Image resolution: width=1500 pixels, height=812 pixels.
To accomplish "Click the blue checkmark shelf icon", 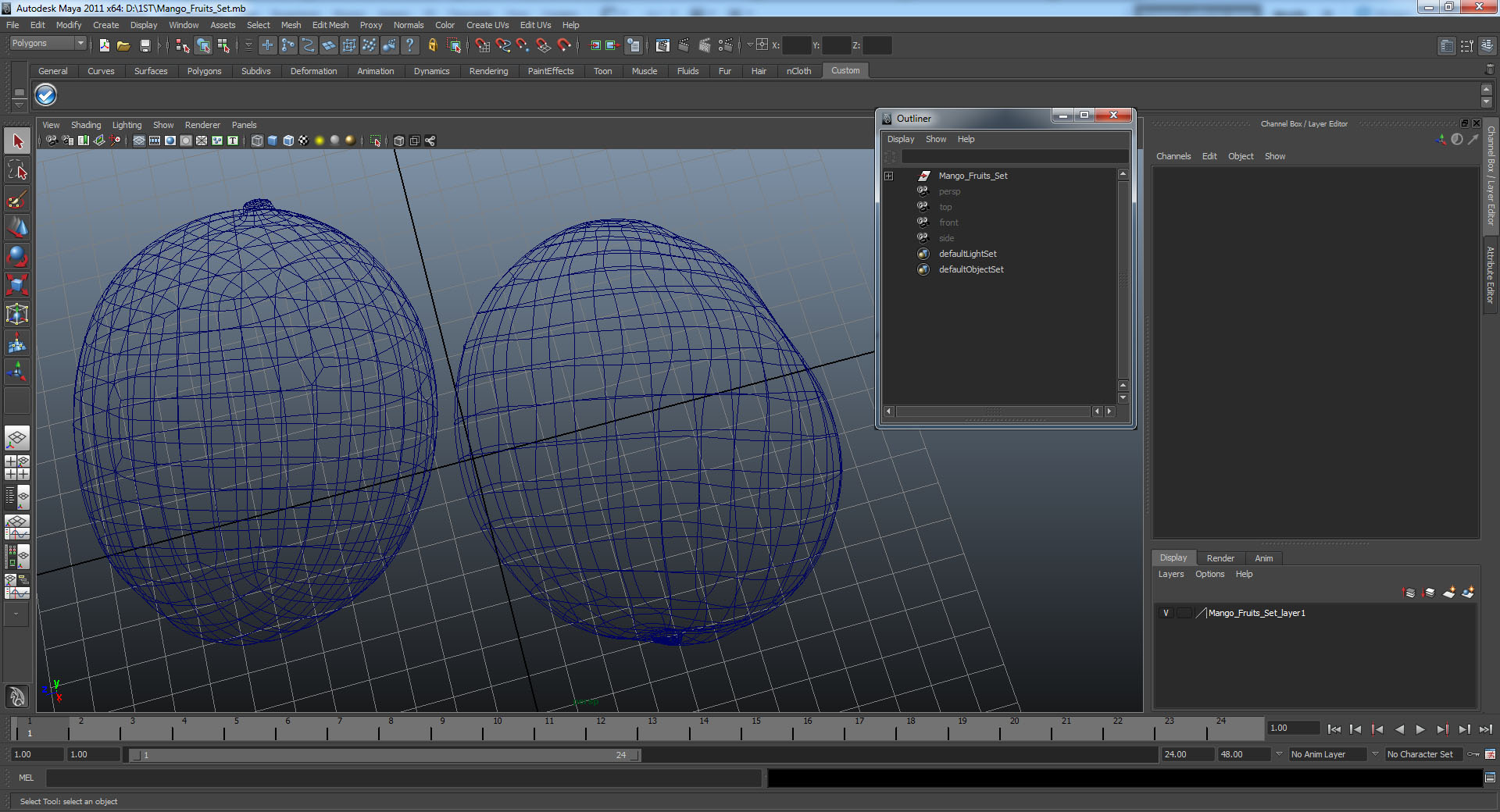I will coord(46,95).
